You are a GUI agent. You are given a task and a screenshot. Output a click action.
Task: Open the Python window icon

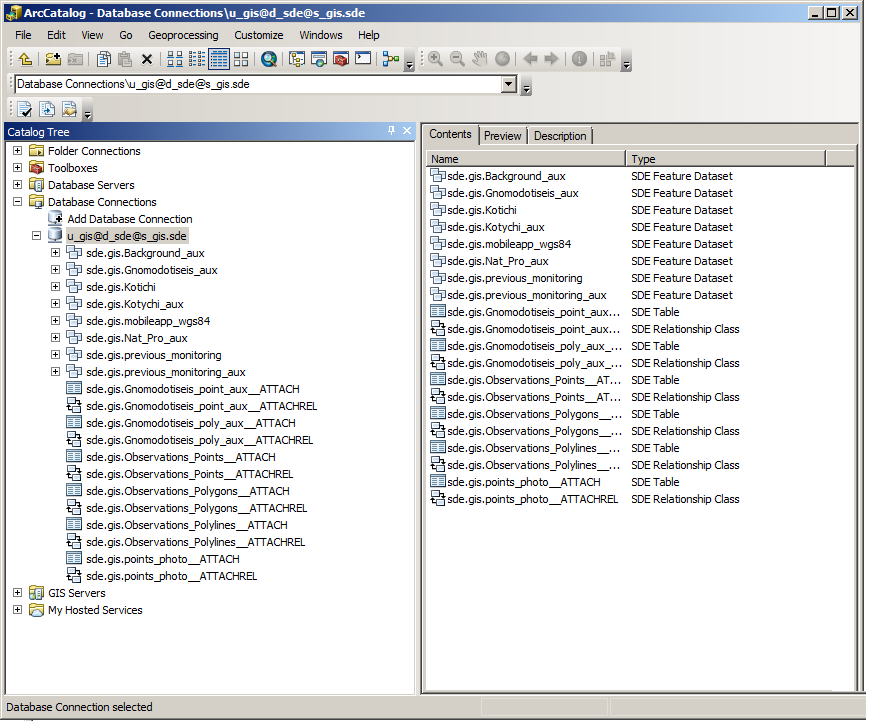tap(363, 59)
